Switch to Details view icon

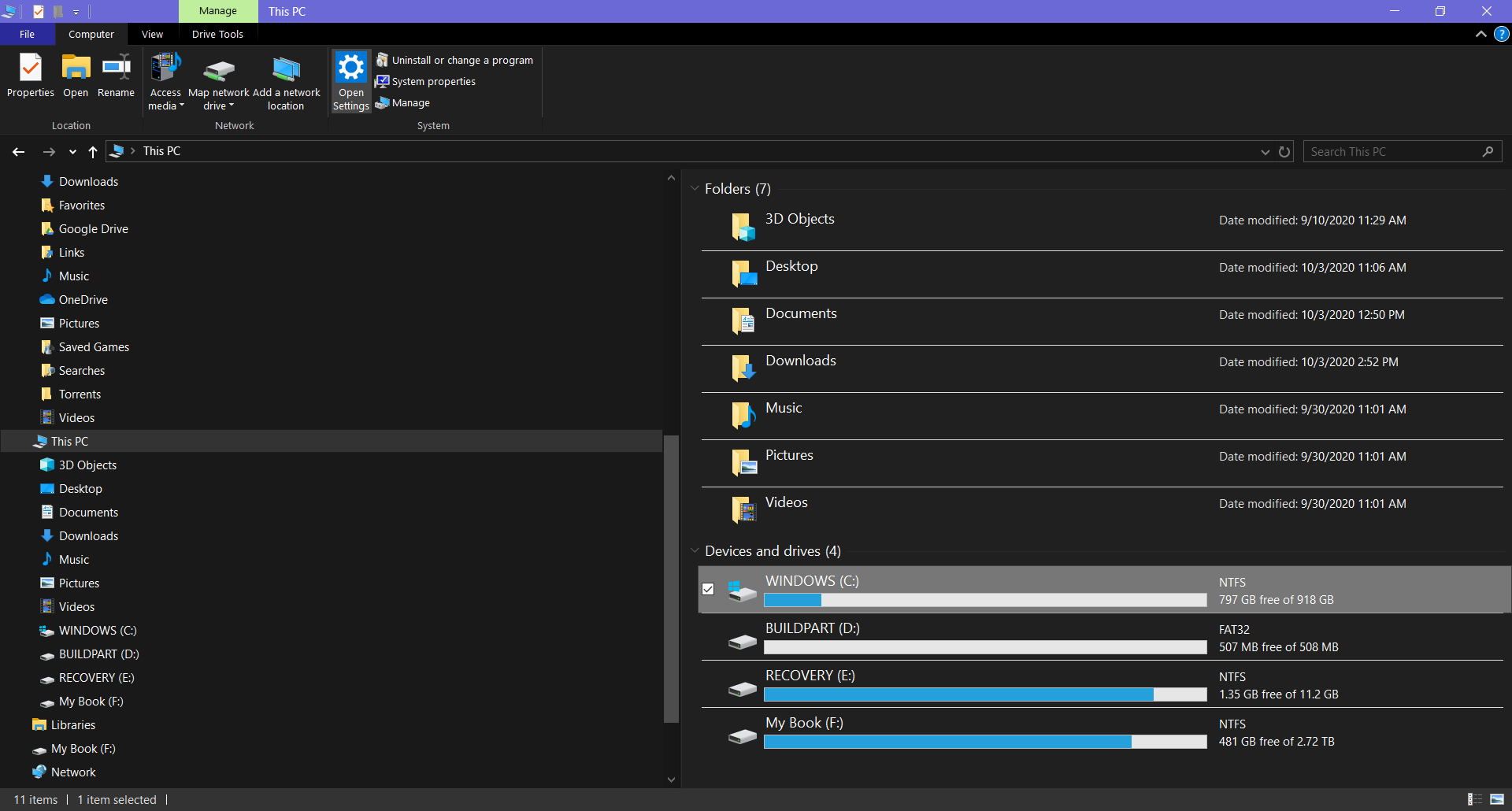pos(1474,799)
